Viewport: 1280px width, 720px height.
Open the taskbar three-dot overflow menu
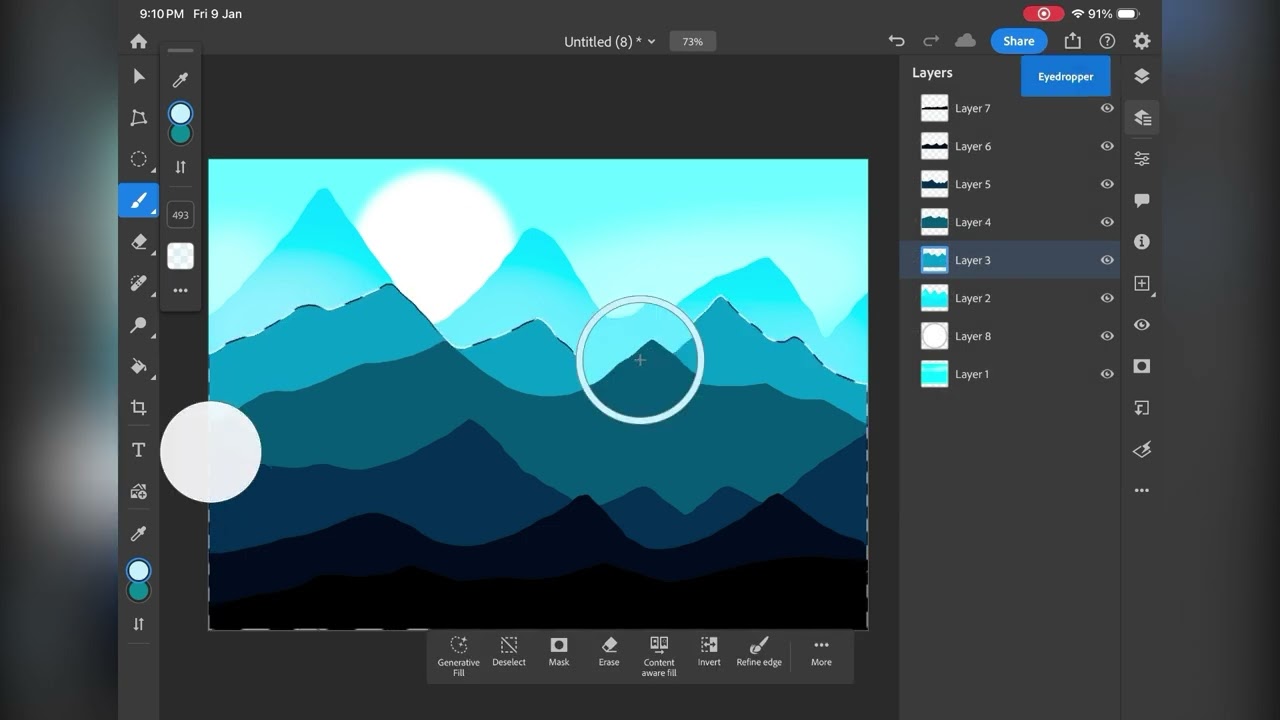[x=1142, y=491]
